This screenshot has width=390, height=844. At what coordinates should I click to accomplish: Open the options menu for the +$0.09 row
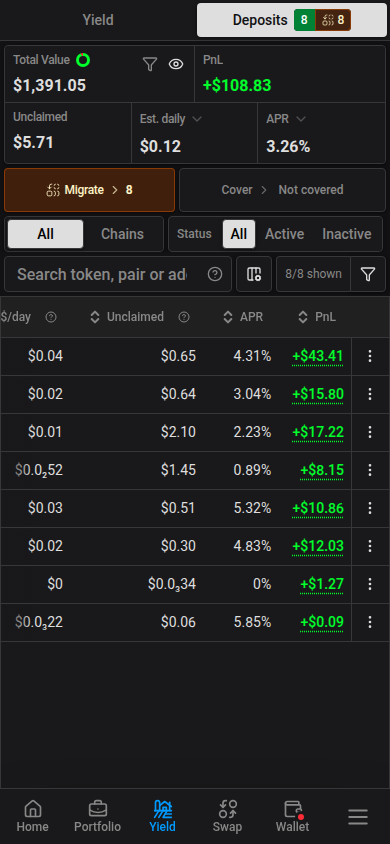pos(370,622)
